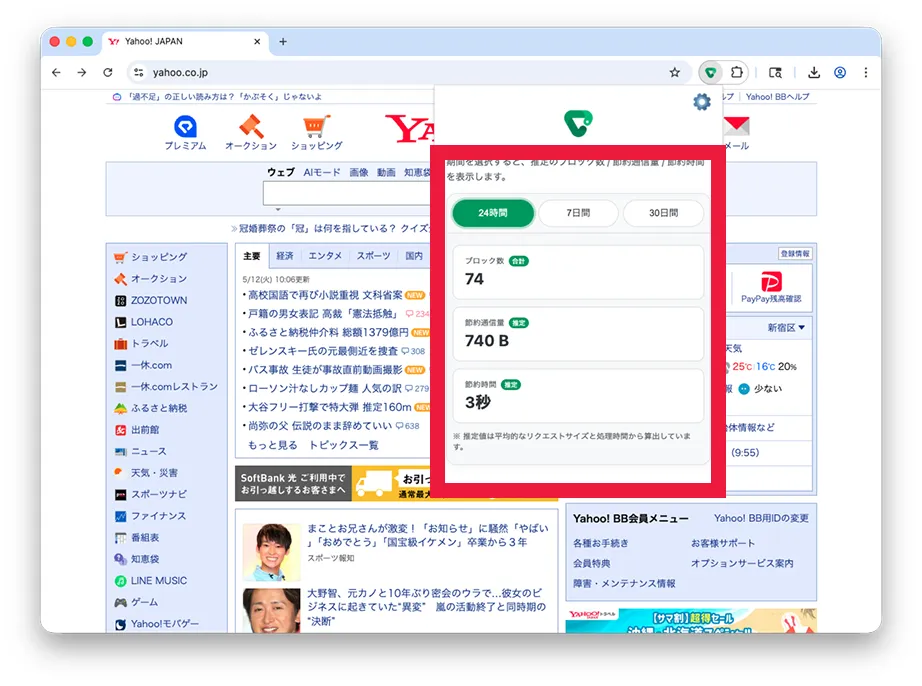Open 障害・メンテナンス情報 link

click(x=624, y=584)
